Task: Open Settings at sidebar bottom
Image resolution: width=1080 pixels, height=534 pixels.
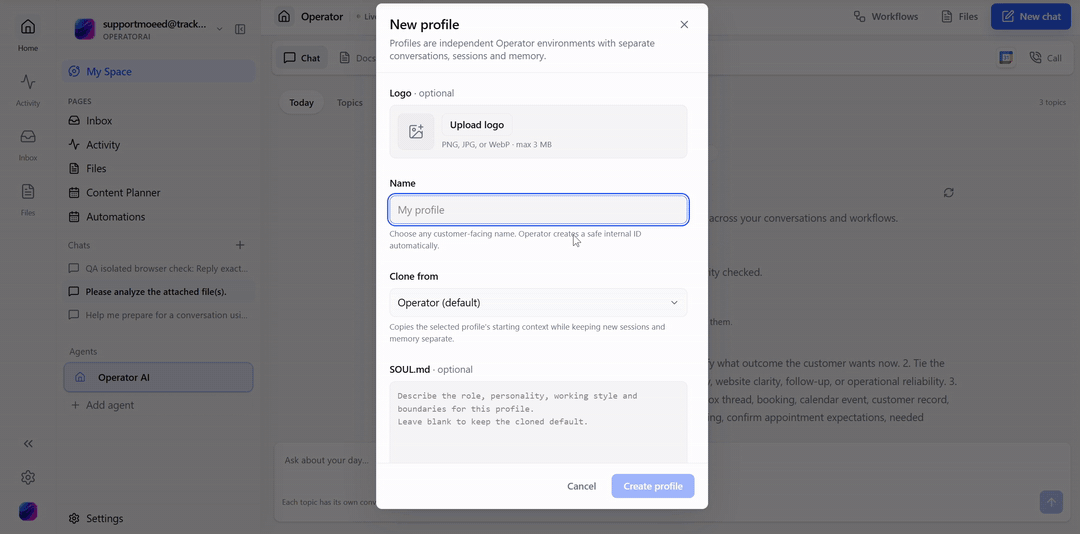Action: pos(96,518)
